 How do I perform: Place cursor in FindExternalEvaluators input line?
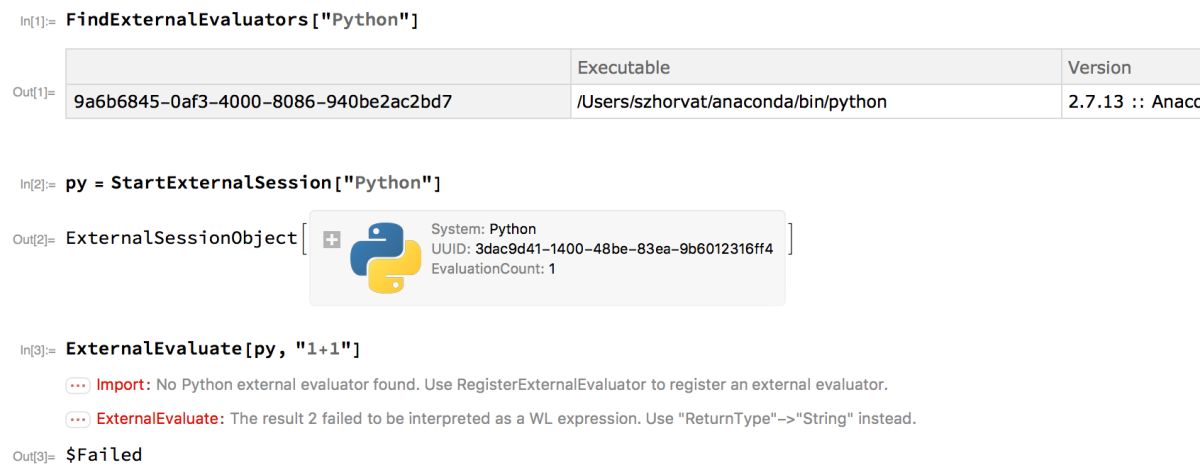pos(241,20)
